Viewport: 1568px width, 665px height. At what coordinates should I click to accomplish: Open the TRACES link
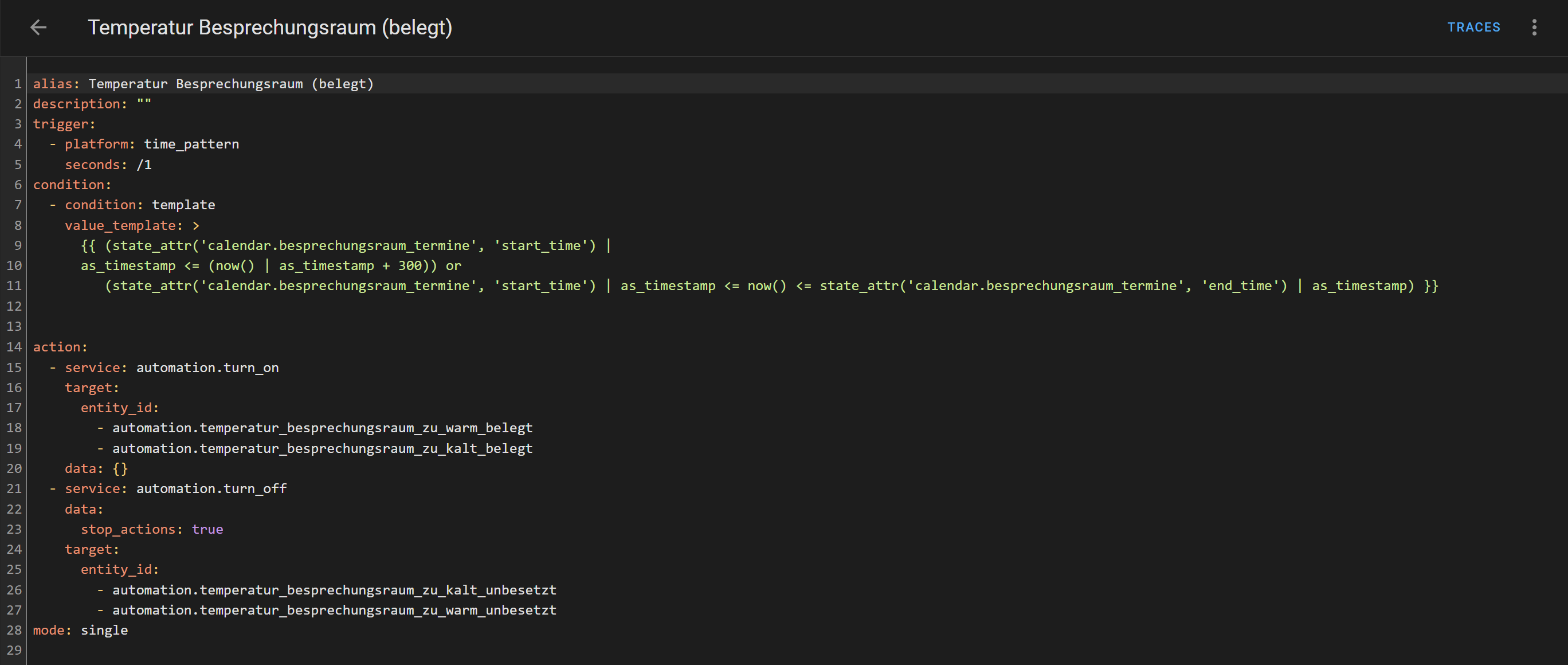(1473, 28)
